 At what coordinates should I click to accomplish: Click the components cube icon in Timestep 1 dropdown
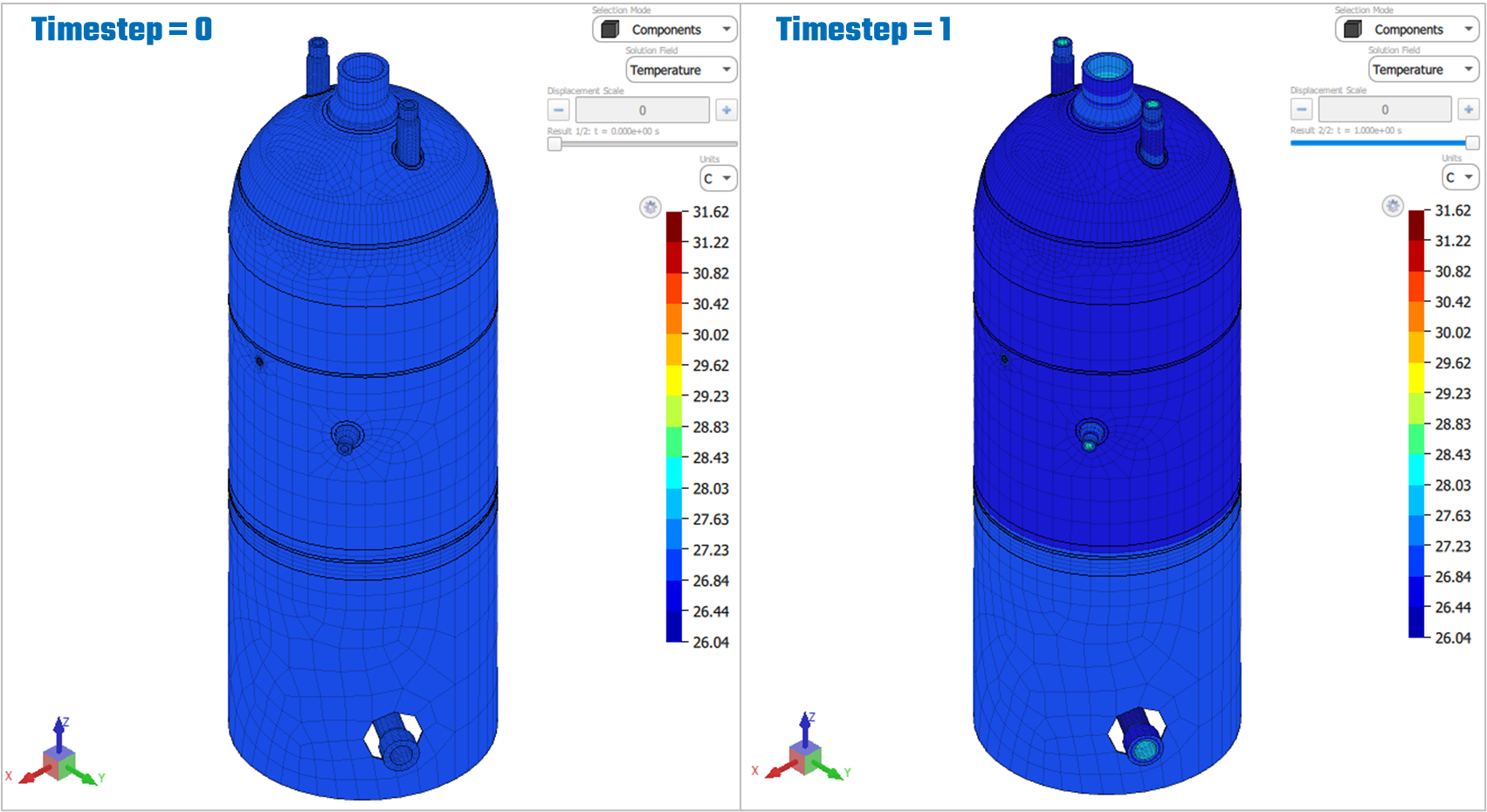1353,30
